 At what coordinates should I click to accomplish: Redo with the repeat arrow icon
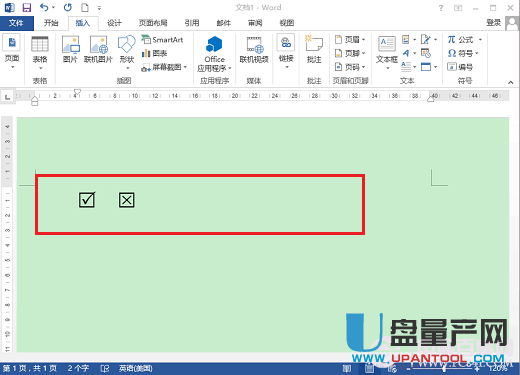pos(68,7)
